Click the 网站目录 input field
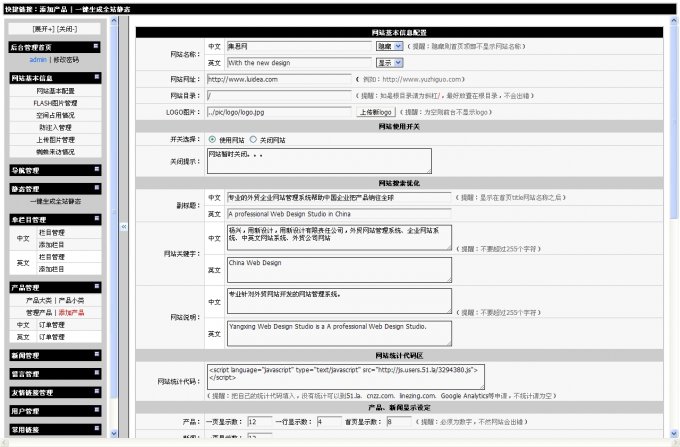The image size is (680, 447). (x=279, y=95)
